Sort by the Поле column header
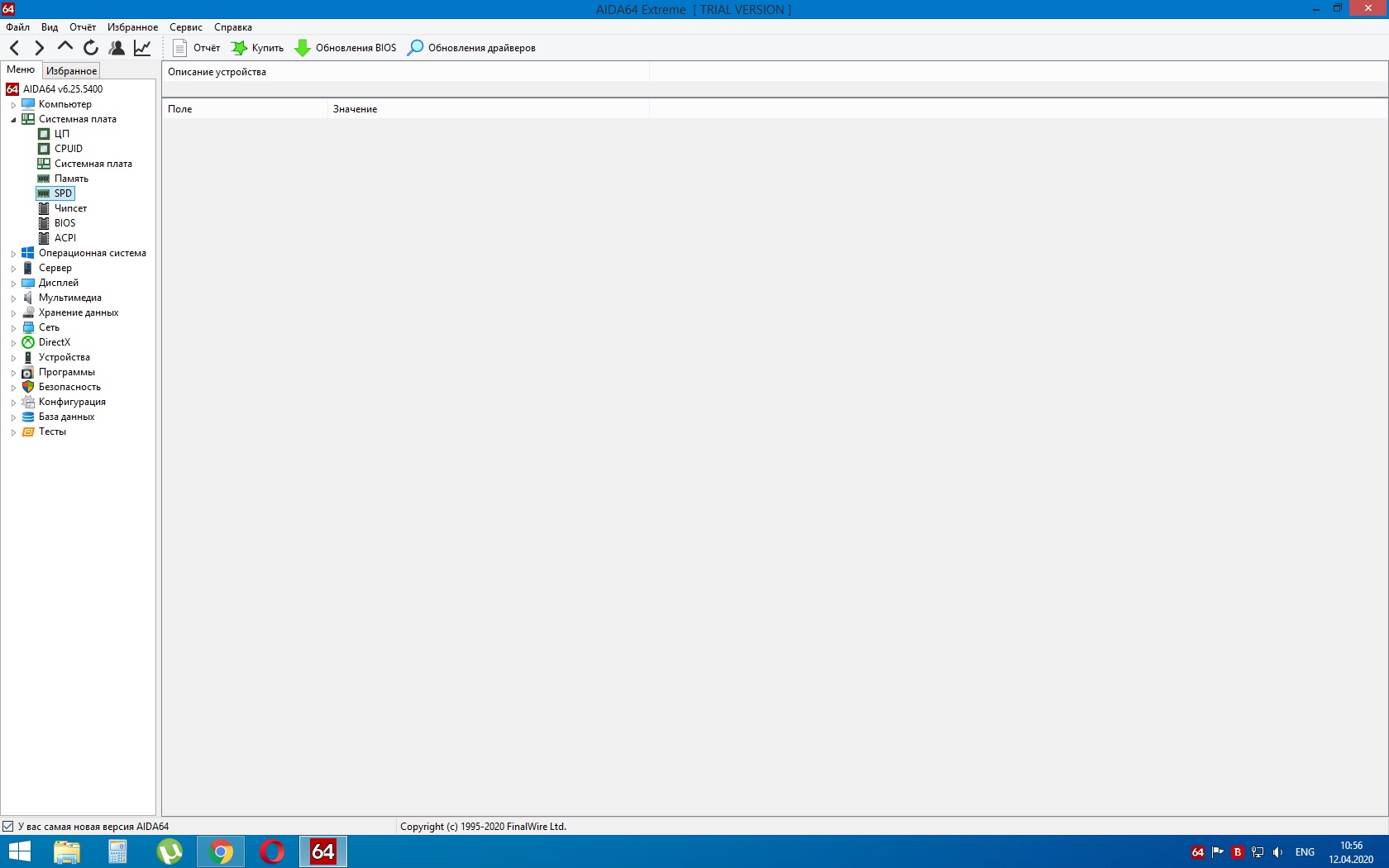This screenshot has height=868, width=1389. [245, 109]
